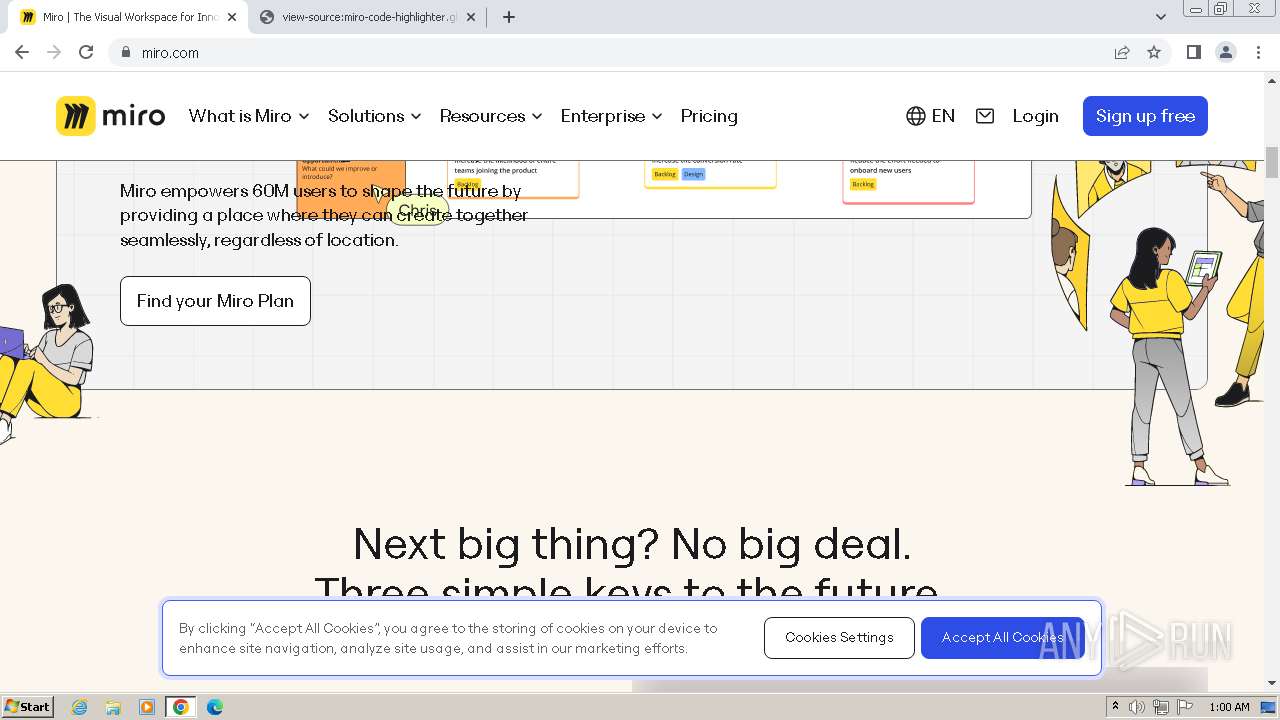This screenshot has height=720, width=1280.
Task: Expand the What is Miro menu
Action: 249,116
